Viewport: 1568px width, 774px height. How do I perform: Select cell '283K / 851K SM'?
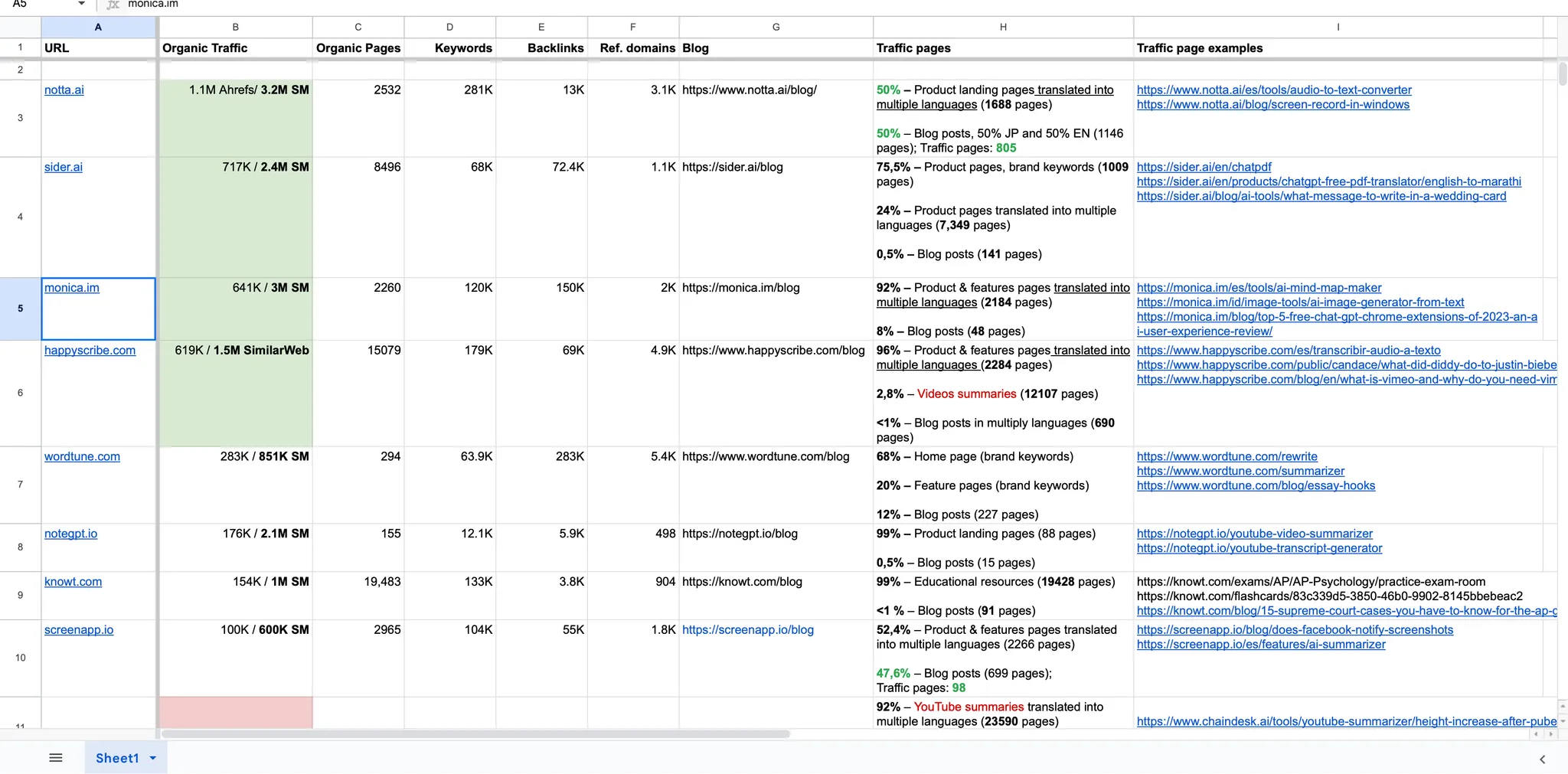coord(236,485)
